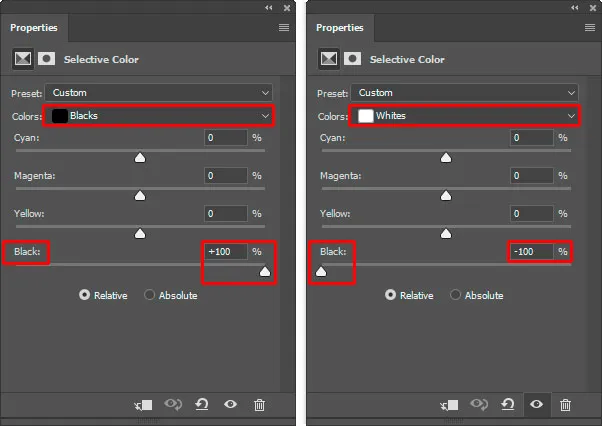Click the Yellow value field in the Blacks panel
Image resolution: width=602 pixels, height=426 pixels.
pyautogui.click(x=226, y=213)
